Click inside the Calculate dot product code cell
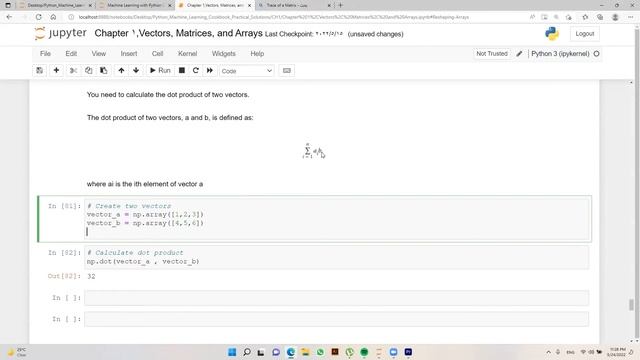This screenshot has width=640, height=360. pyautogui.click(x=337, y=257)
